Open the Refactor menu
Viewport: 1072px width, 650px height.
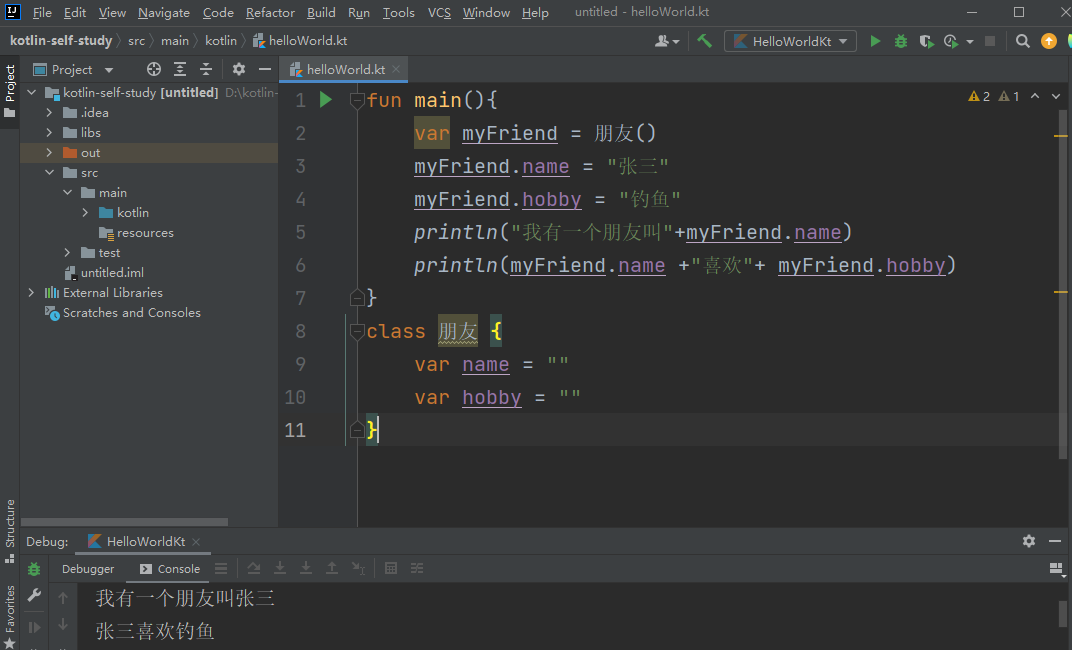click(x=270, y=13)
